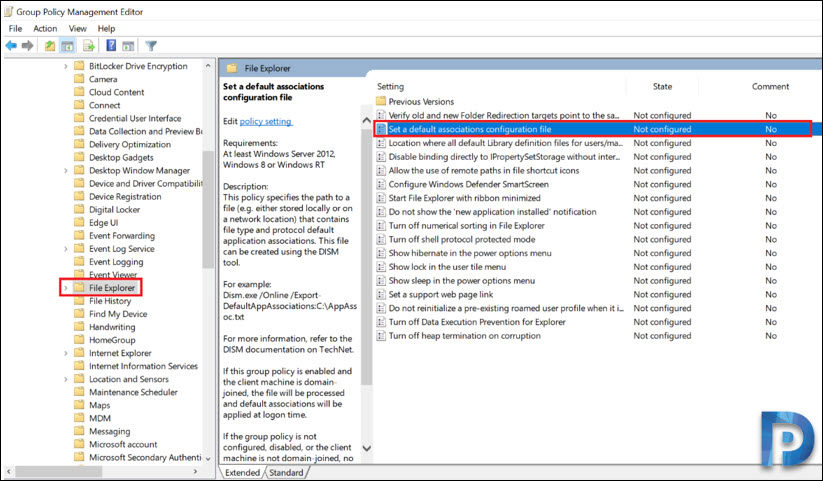
Task: Sort by the Comment column header
Action: click(x=770, y=87)
